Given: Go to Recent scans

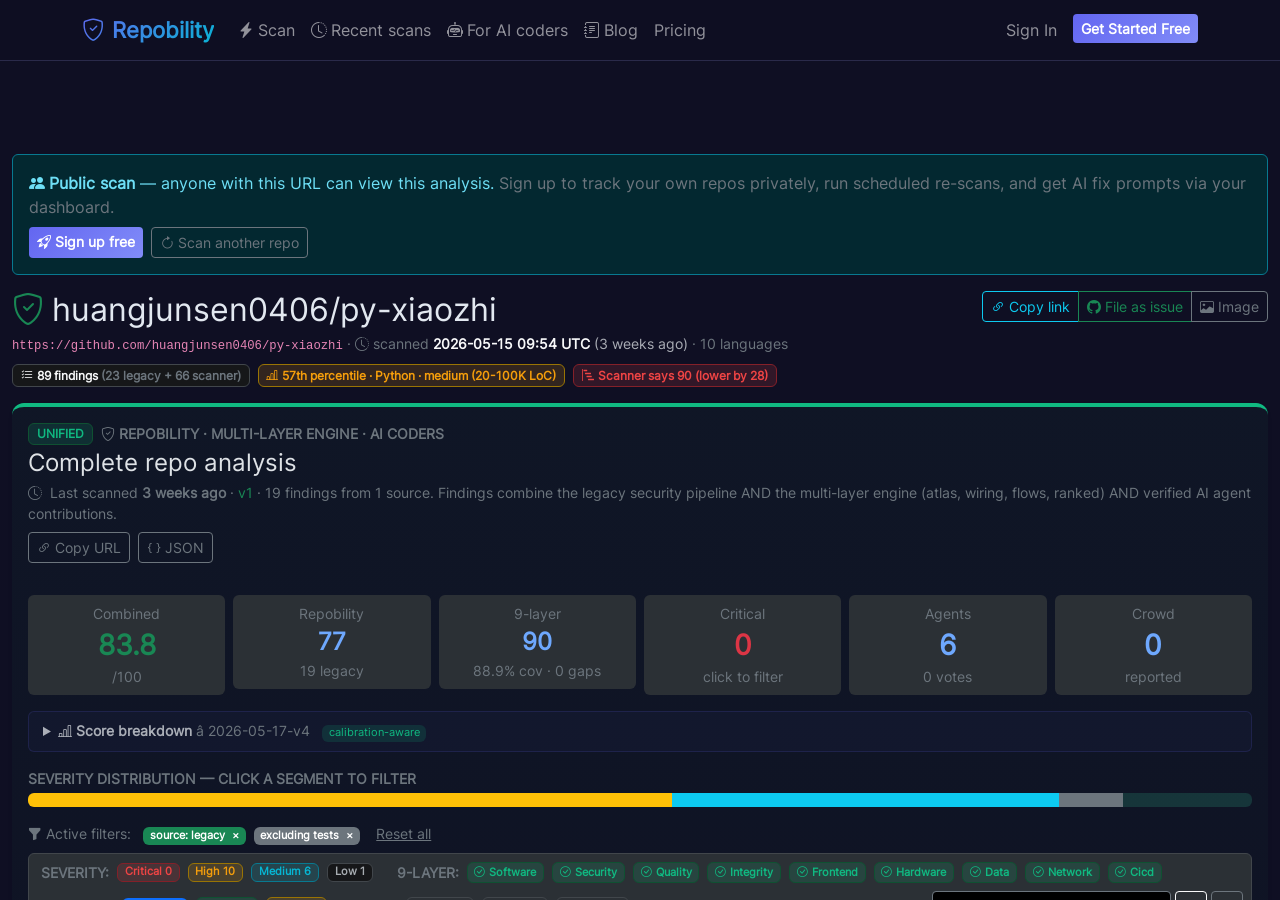Looking at the screenshot, I should tap(371, 30).
